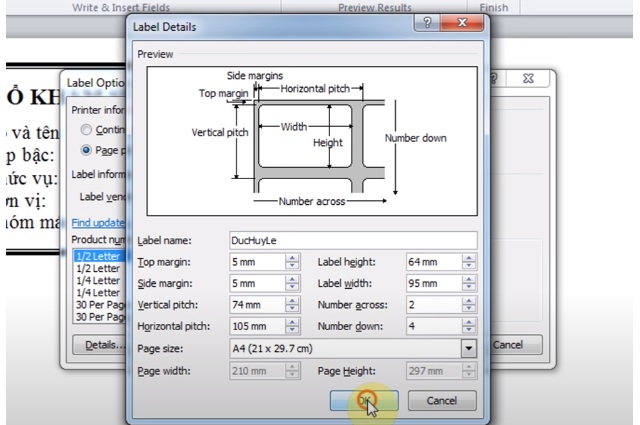Click the Details button in Label Options
Image resolution: width=640 pixels, height=425 pixels.
[x=100, y=345]
